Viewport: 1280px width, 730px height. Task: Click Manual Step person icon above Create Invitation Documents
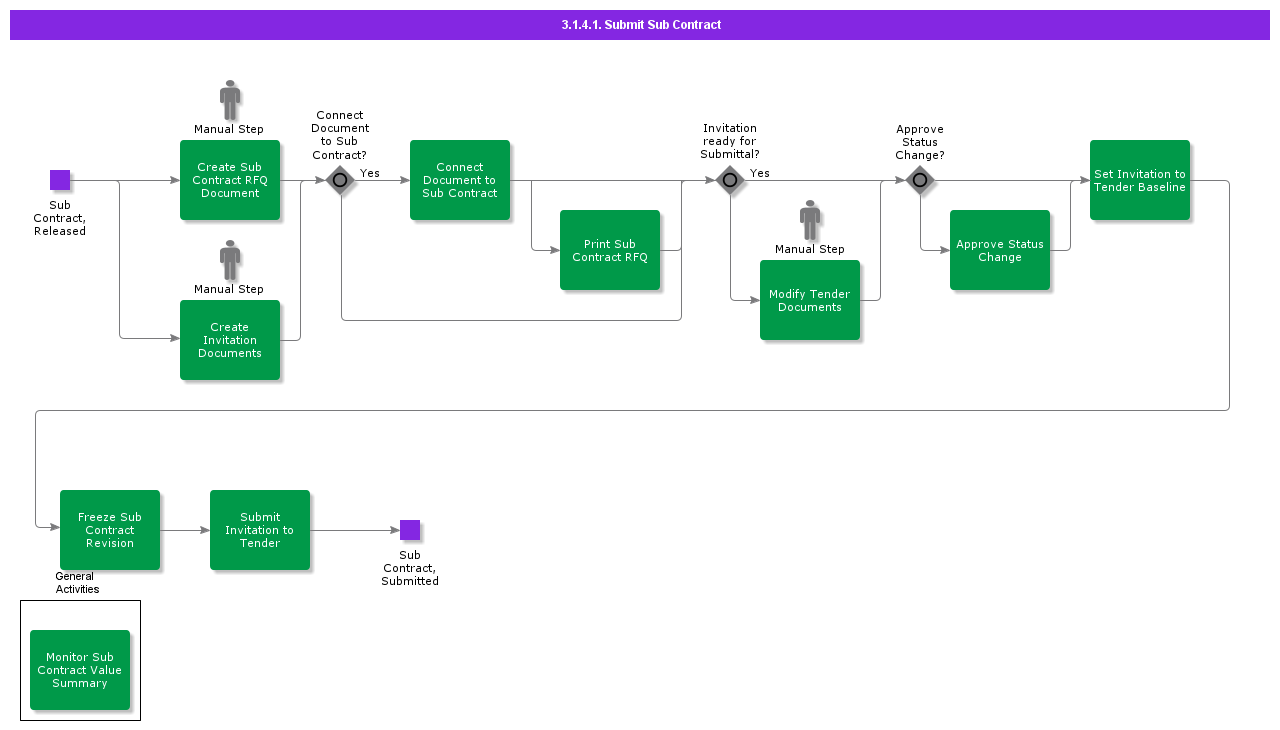click(230, 260)
